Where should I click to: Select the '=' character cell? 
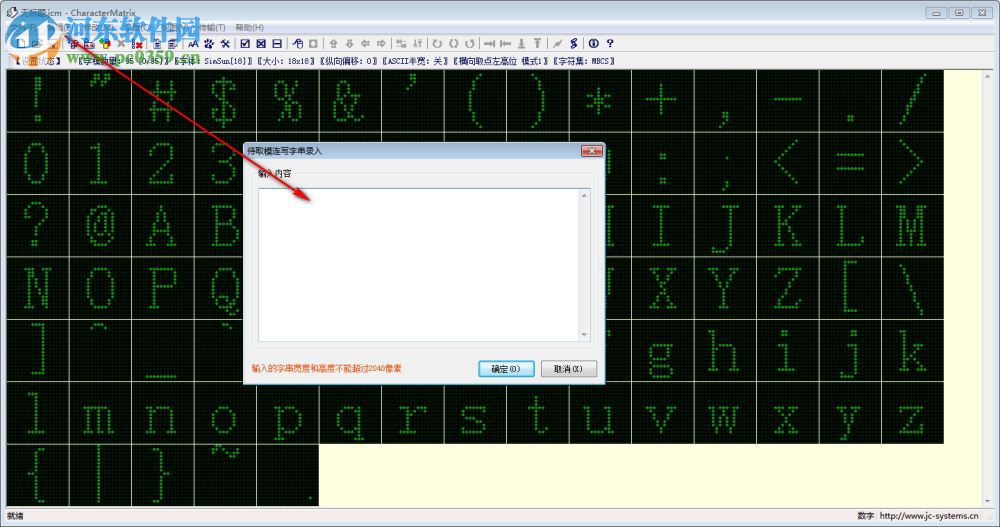(850, 163)
